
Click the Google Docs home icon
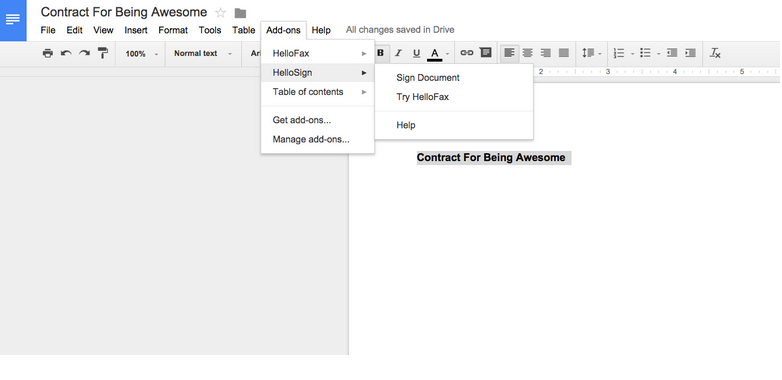tap(13, 20)
